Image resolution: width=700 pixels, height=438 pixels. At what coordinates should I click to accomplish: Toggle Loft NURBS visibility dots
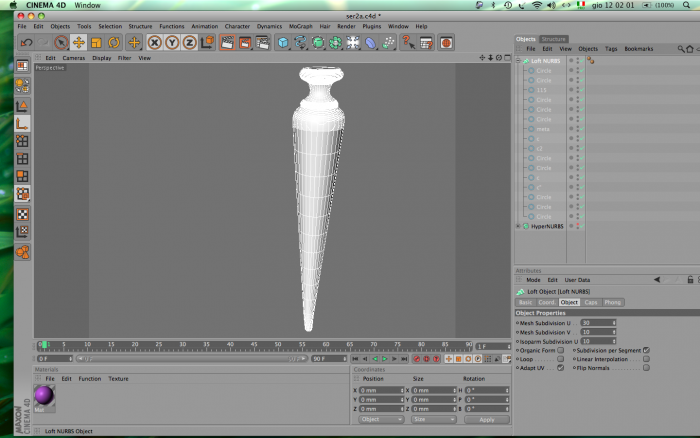point(578,61)
